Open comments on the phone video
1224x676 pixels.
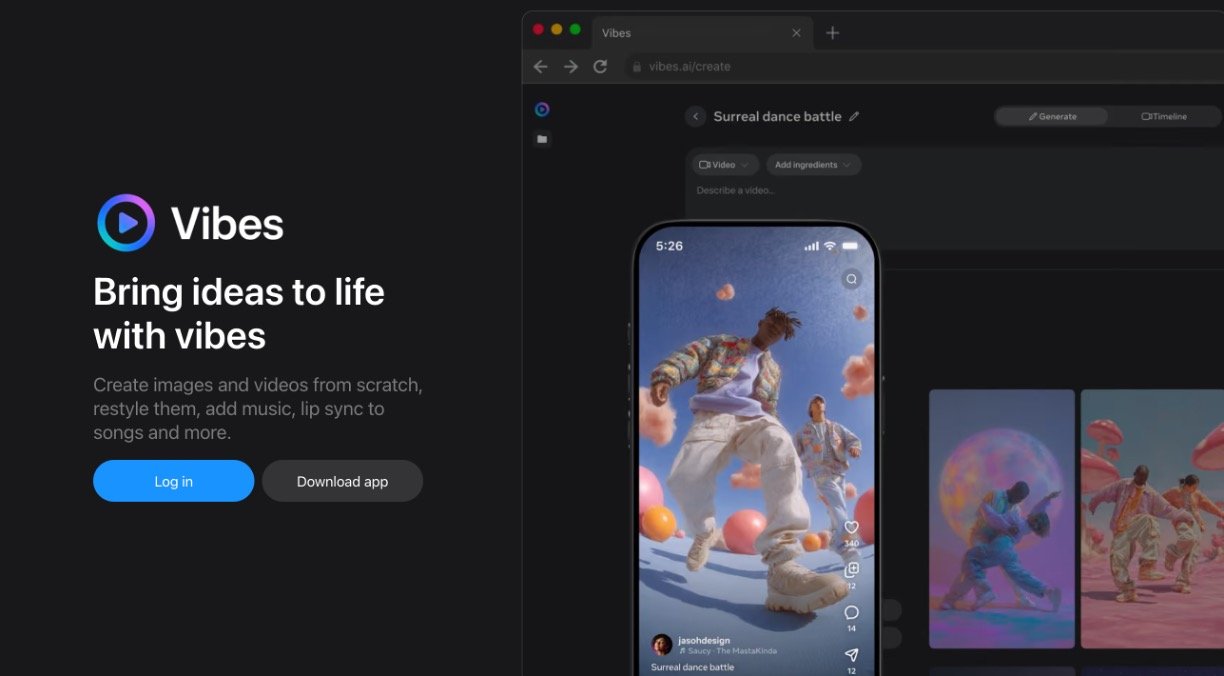(x=851, y=612)
